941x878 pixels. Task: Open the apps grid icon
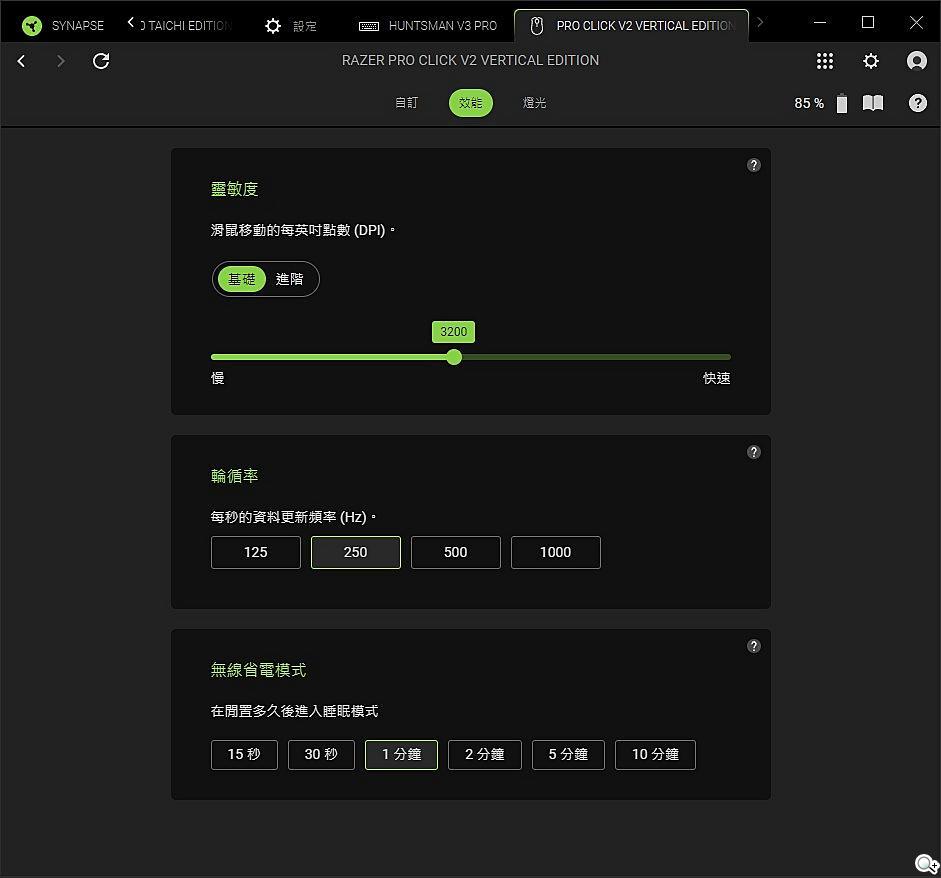click(x=824, y=61)
